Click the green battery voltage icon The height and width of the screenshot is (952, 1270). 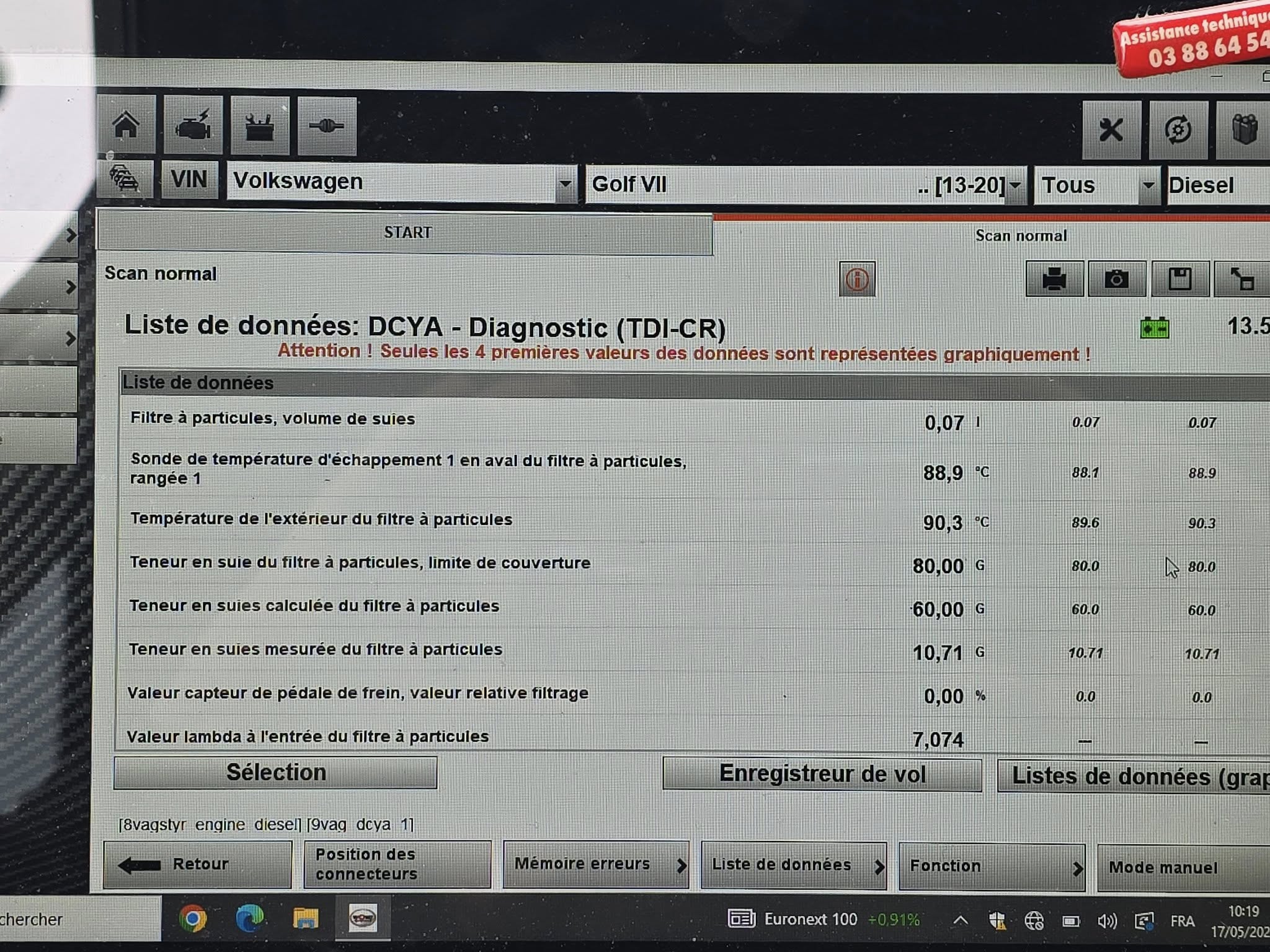(x=1155, y=327)
